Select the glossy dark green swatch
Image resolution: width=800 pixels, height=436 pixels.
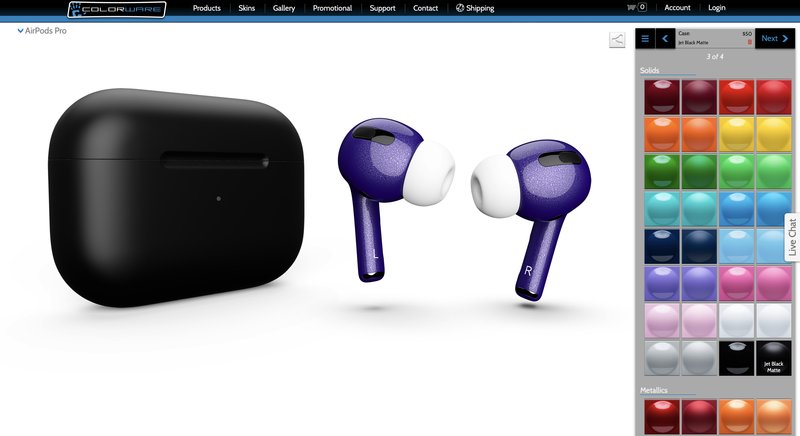point(662,172)
